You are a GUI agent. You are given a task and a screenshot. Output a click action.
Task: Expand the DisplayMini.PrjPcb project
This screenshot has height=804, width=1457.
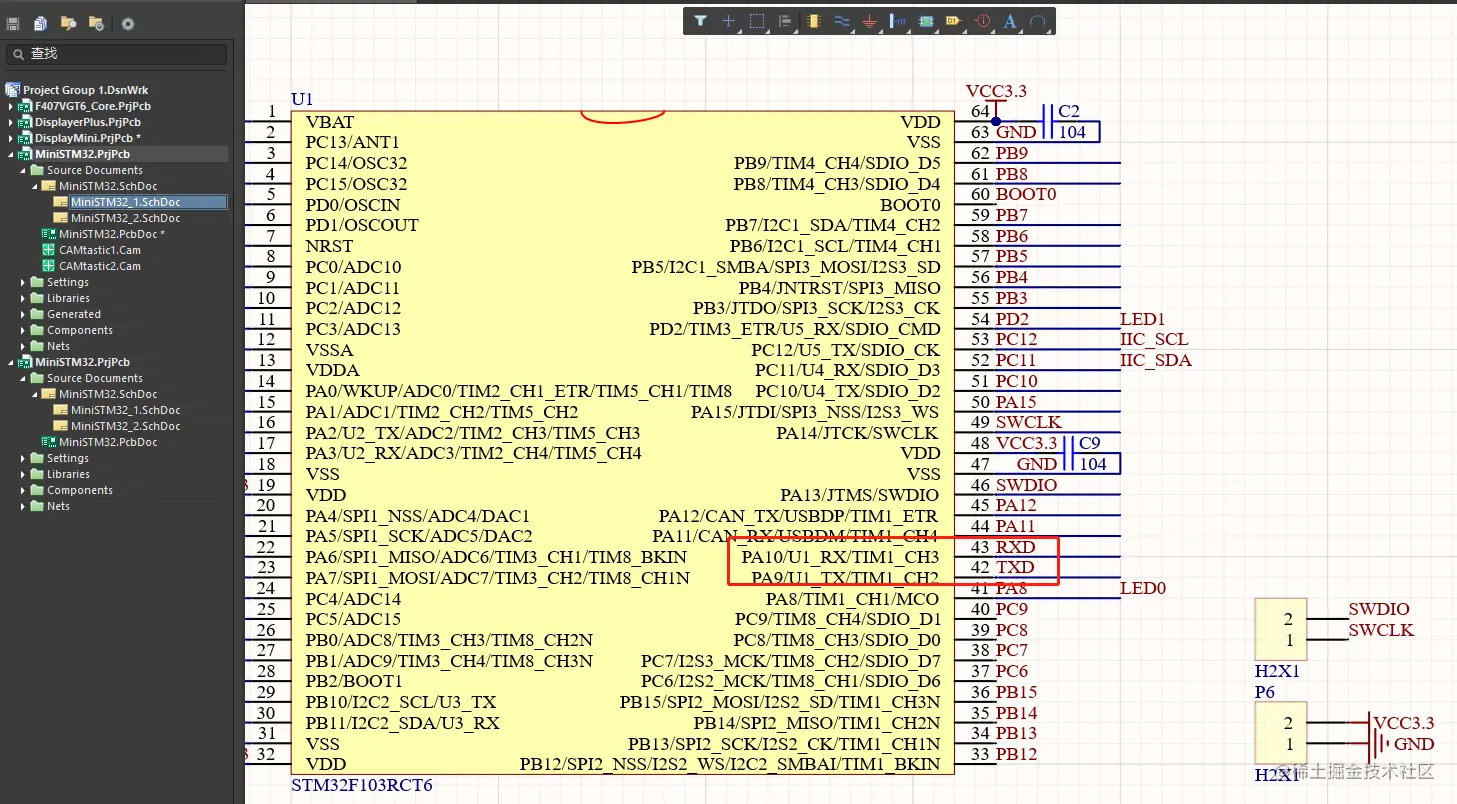11,138
